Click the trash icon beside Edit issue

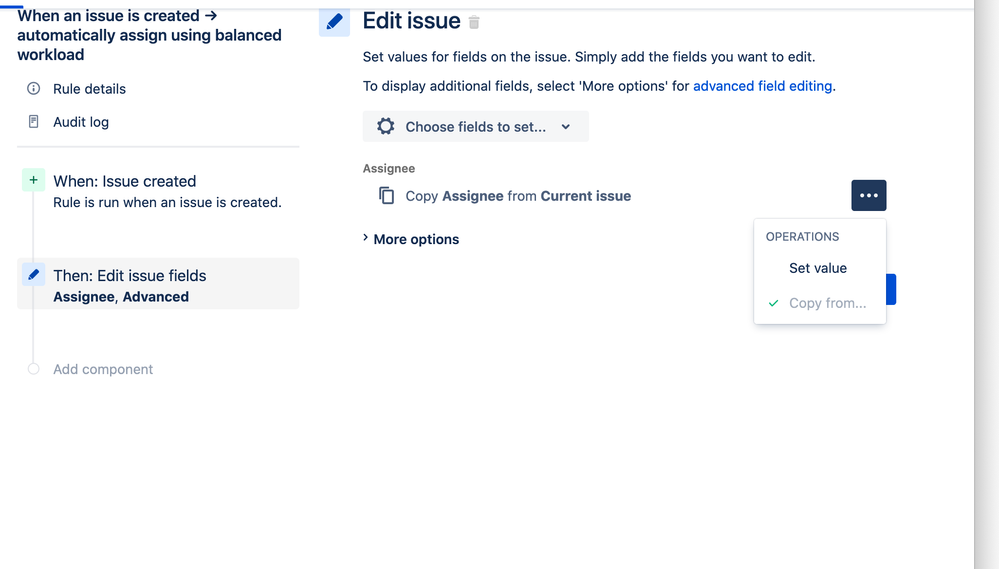click(x=474, y=22)
